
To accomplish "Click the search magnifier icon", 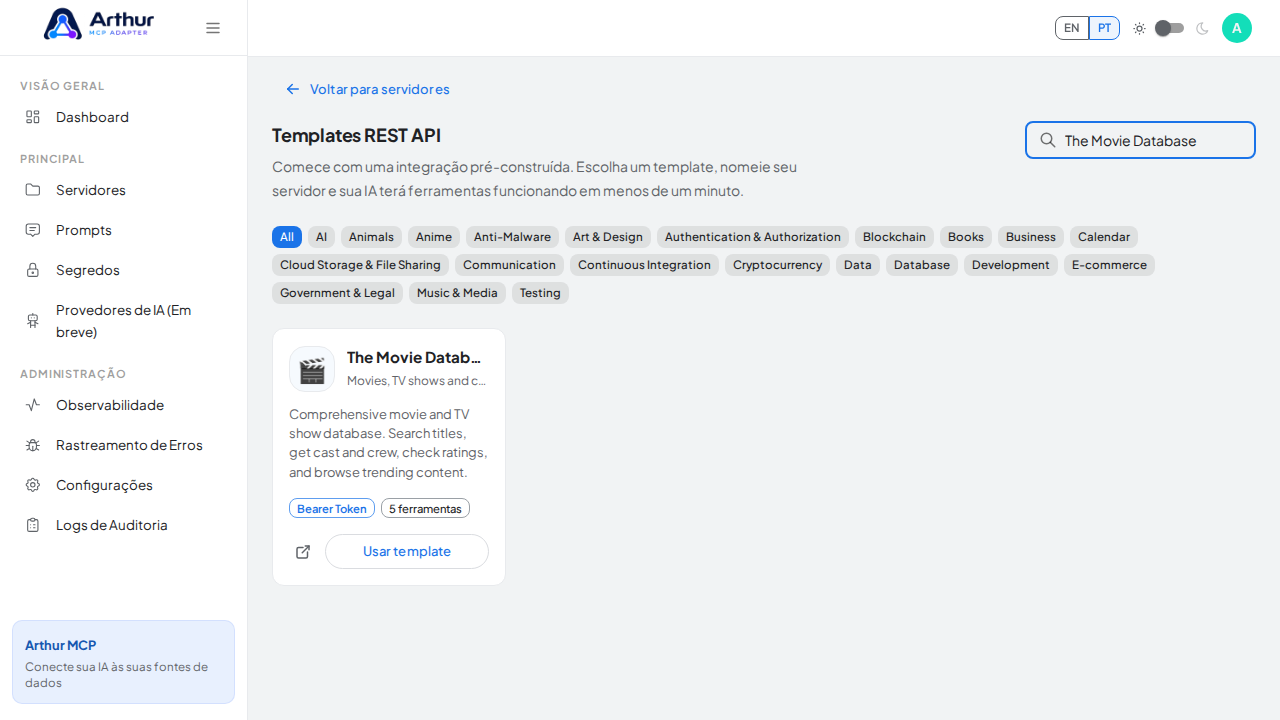I will click(1048, 140).
